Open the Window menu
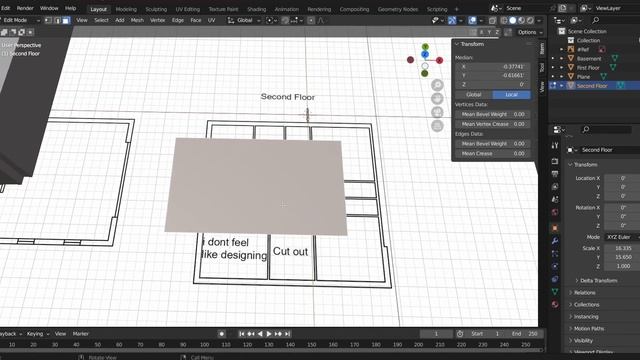The height and width of the screenshot is (360, 640). (49, 8)
